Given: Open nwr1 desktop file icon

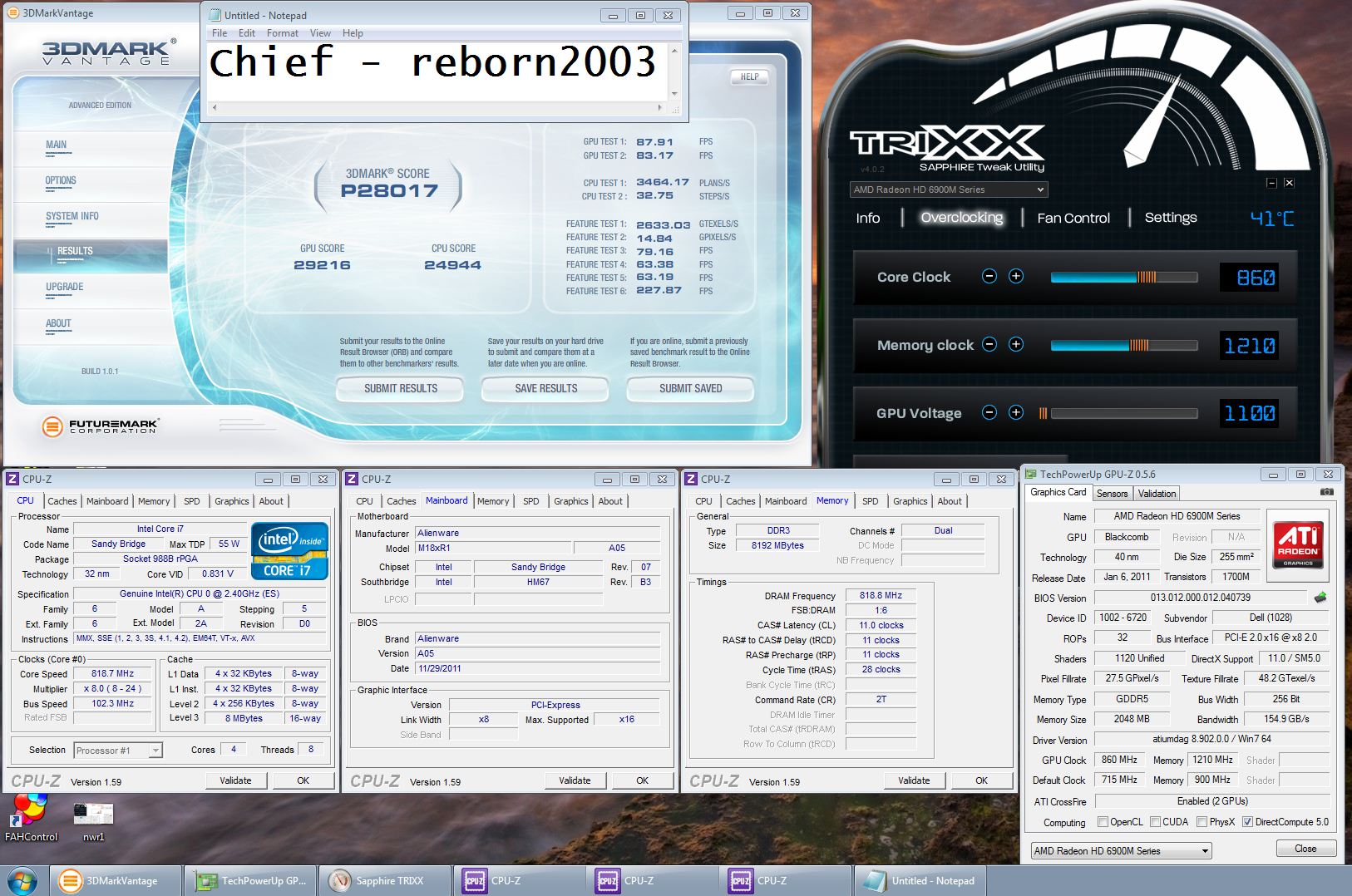Looking at the screenshot, I should 93,822.
